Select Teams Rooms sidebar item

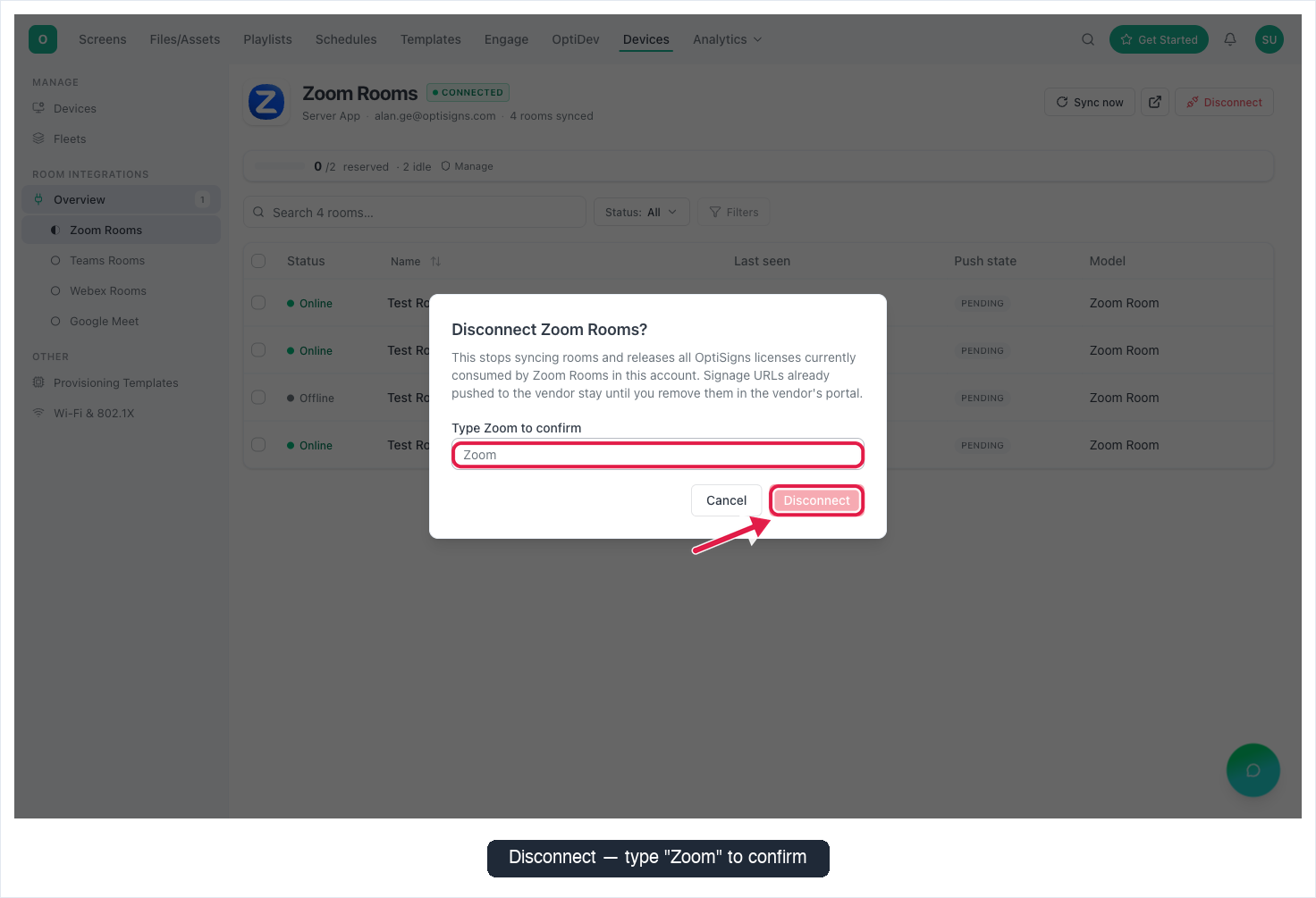pos(121,261)
